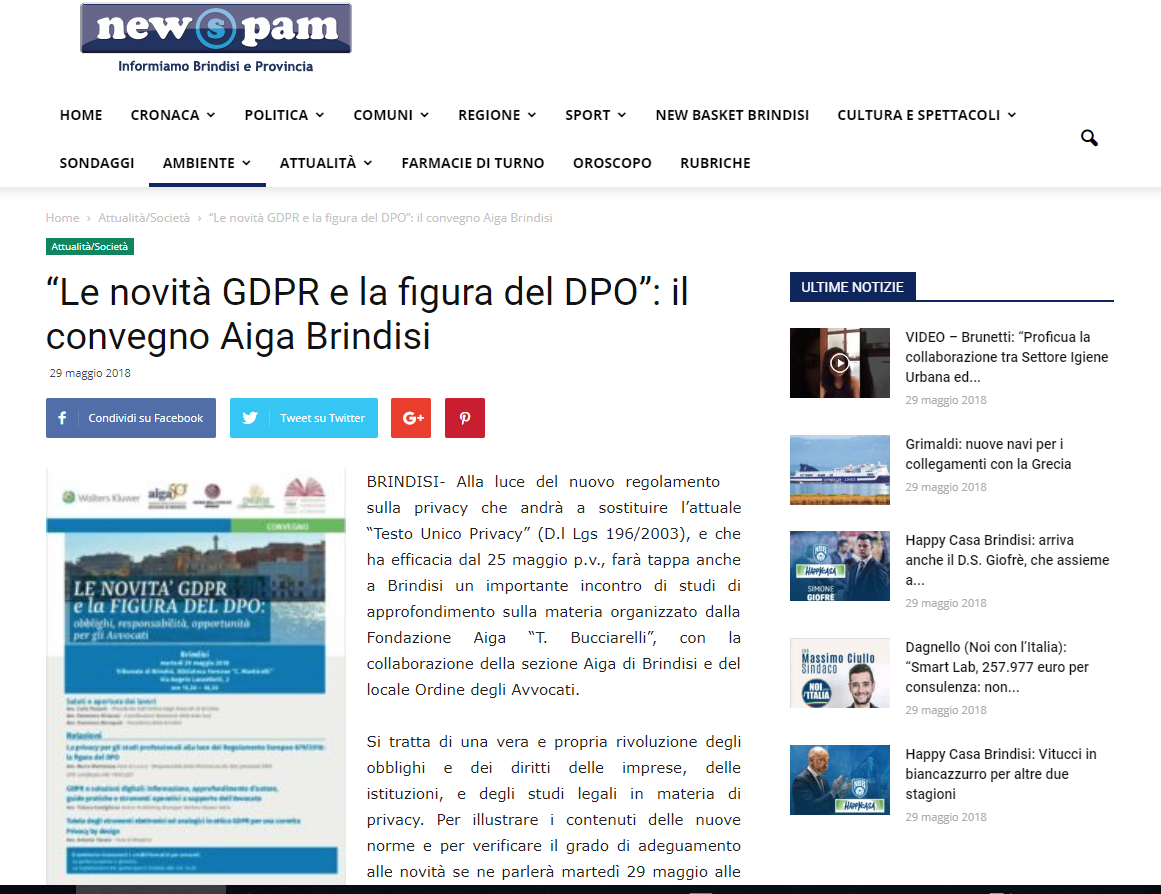Expand the Politica dropdown menu

point(284,115)
